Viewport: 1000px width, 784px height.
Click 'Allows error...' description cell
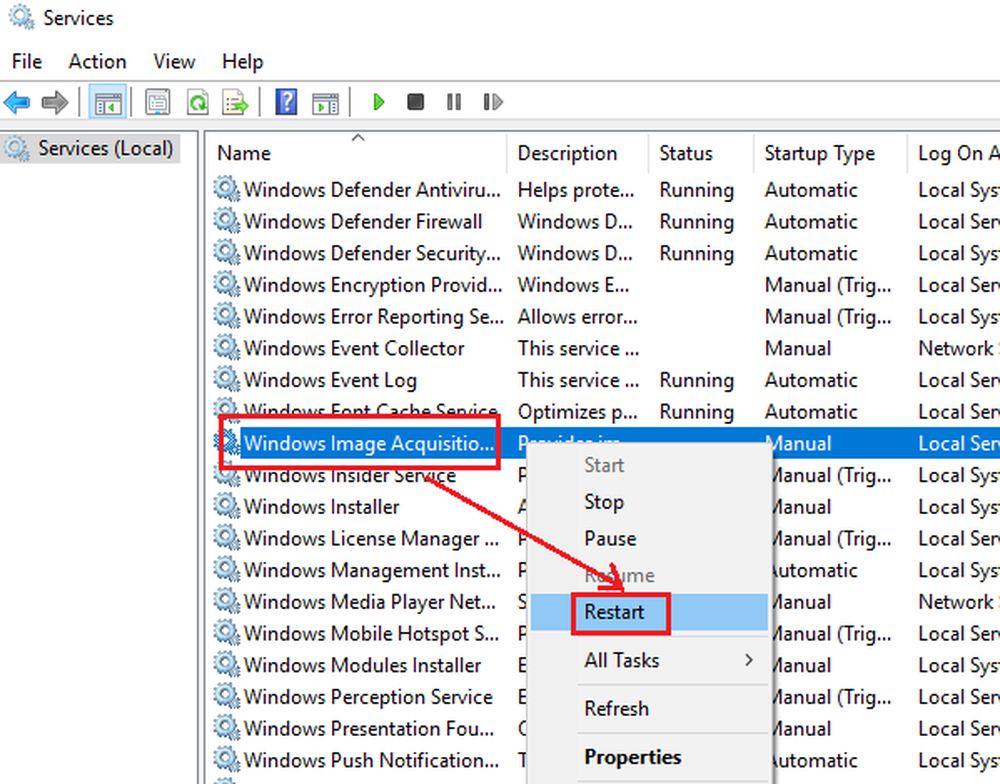point(577,316)
